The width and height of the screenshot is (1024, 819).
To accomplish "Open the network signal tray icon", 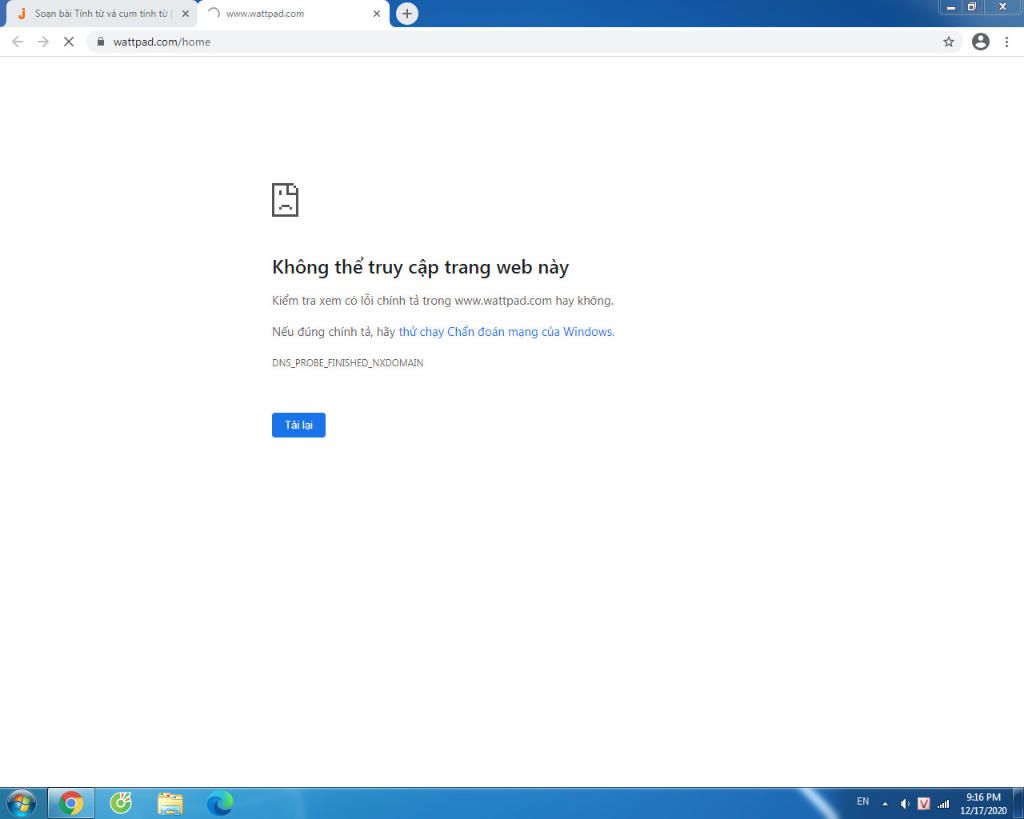I will [x=943, y=804].
